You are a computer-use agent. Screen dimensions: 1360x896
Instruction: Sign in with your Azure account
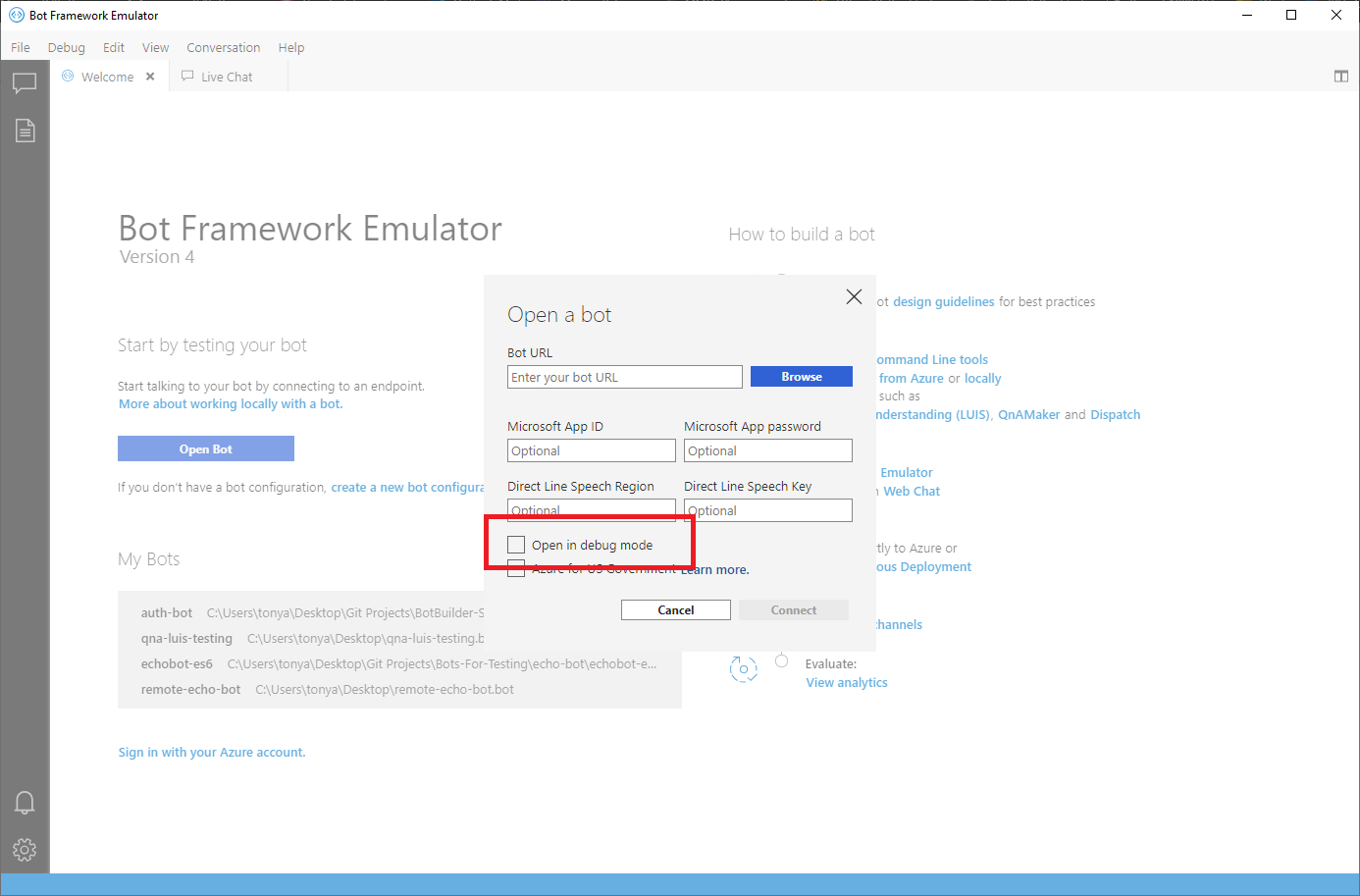(211, 752)
